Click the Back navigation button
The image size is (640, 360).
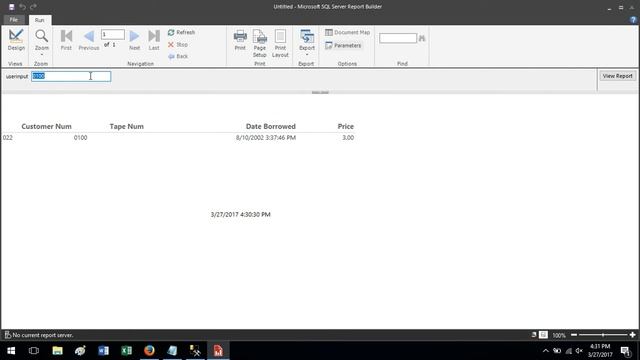pyautogui.click(x=178, y=56)
